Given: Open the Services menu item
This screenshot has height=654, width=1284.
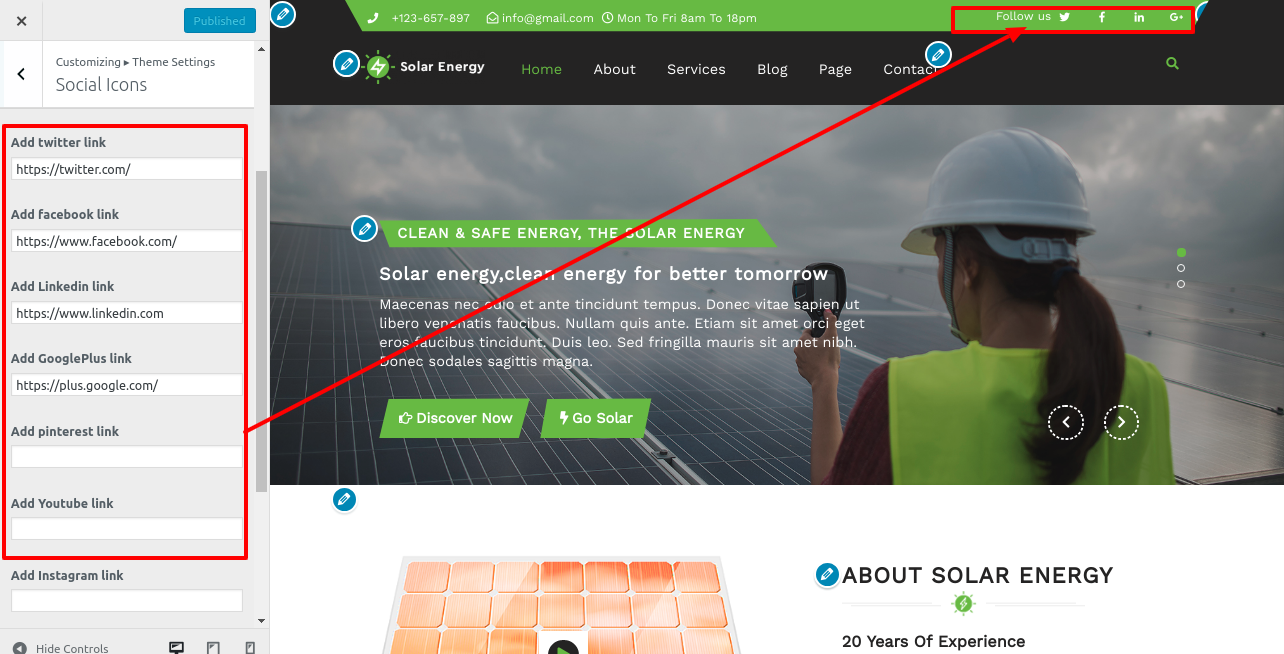Looking at the screenshot, I should pos(696,69).
